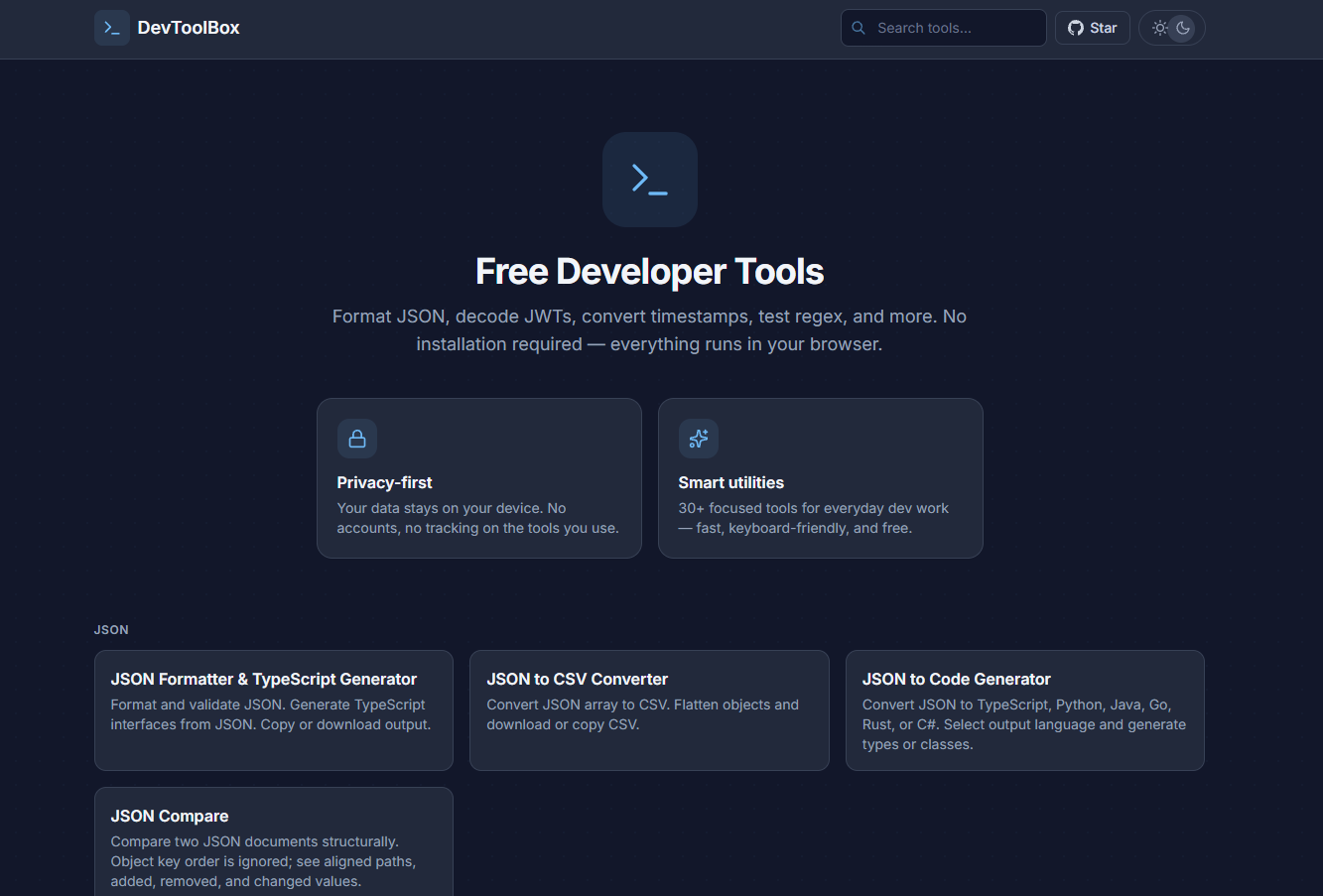
Task: Click the sparkles icon on Smart utilities card
Action: pos(699,439)
